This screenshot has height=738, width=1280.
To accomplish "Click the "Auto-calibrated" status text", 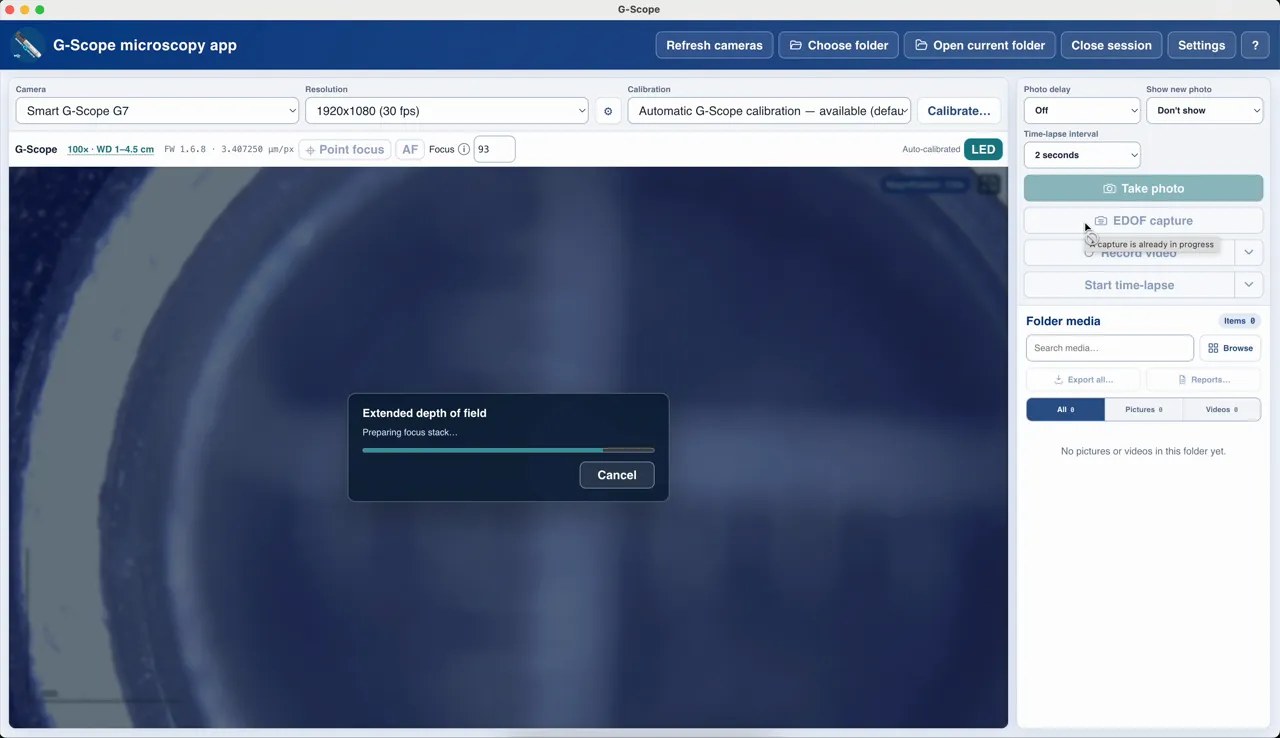I will coord(931,150).
